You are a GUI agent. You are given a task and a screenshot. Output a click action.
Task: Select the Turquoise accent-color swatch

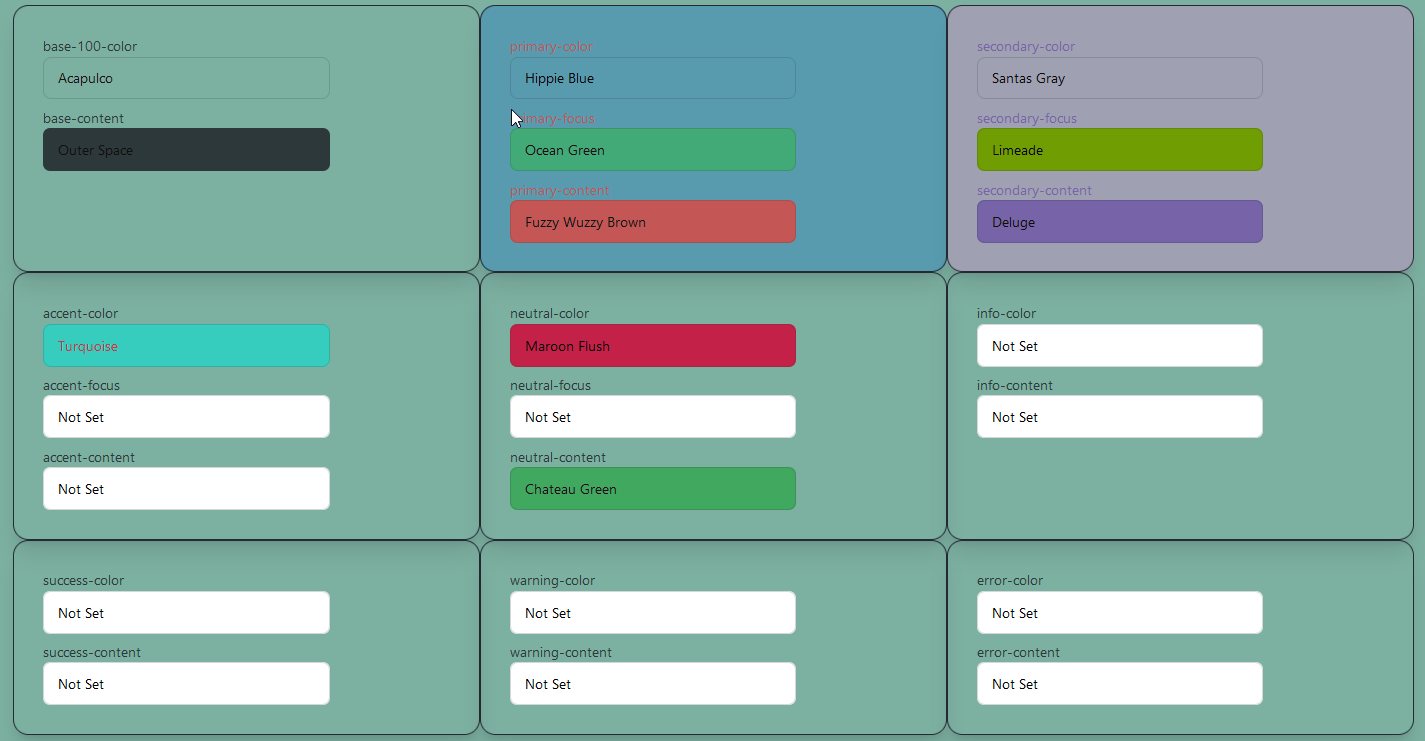186,345
